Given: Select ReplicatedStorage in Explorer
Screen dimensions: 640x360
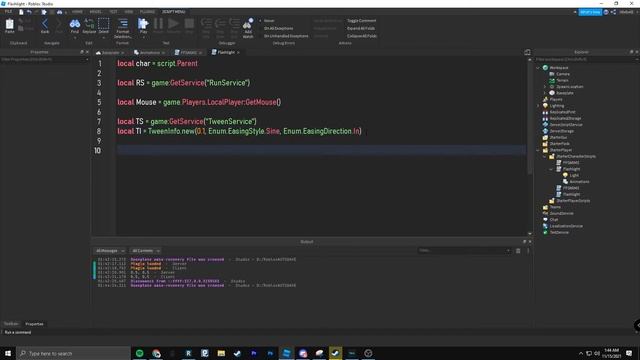Looking at the screenshot, I should [565, 118].
